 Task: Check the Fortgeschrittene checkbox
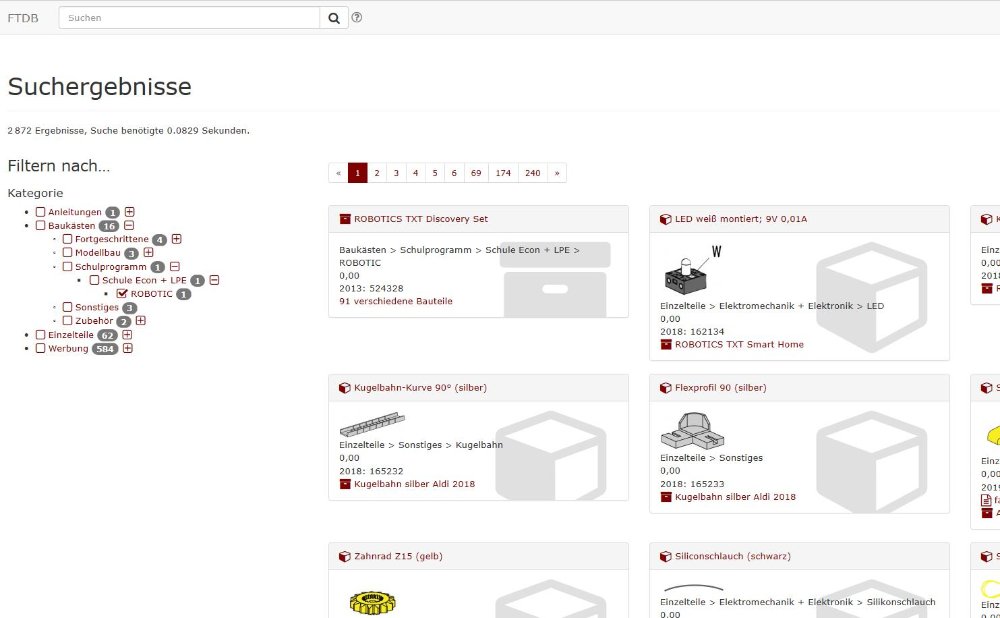67,239
